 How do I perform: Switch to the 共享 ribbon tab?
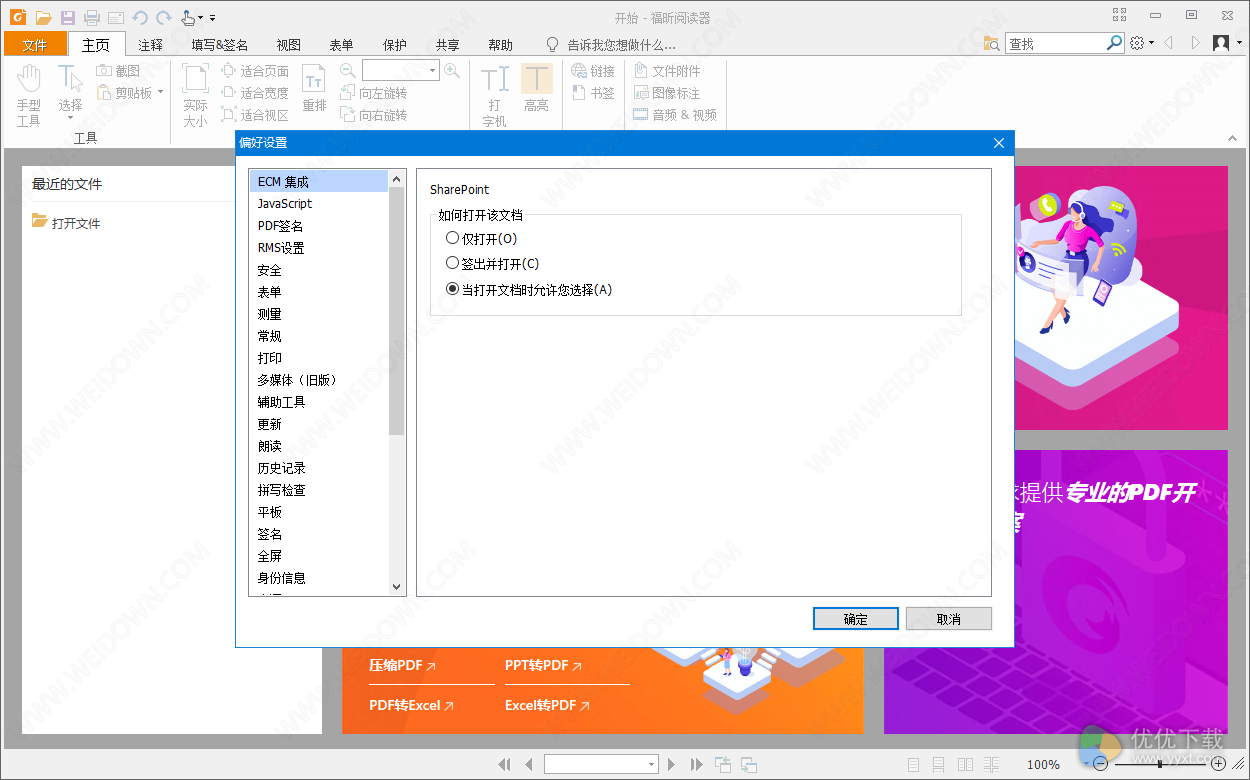click(448, 44)
